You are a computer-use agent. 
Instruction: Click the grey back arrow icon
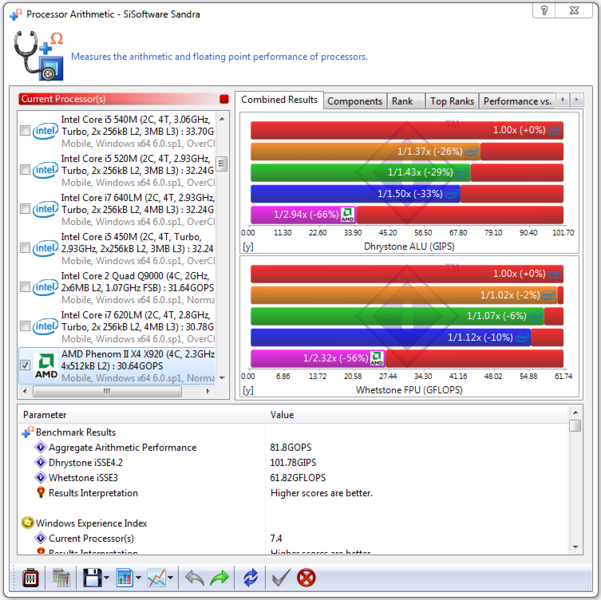coord(195,578)
